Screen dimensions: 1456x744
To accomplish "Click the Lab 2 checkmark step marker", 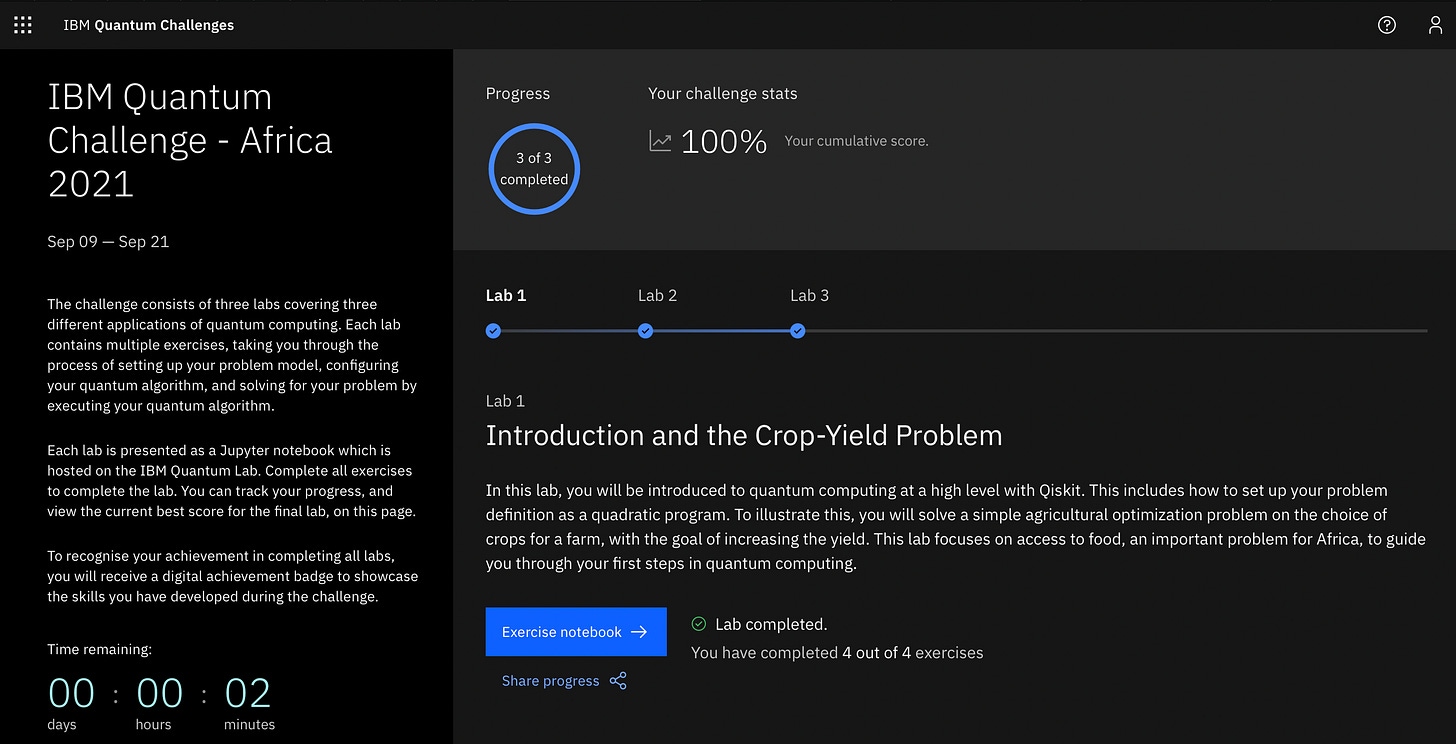I will click(x=645, y=331).
